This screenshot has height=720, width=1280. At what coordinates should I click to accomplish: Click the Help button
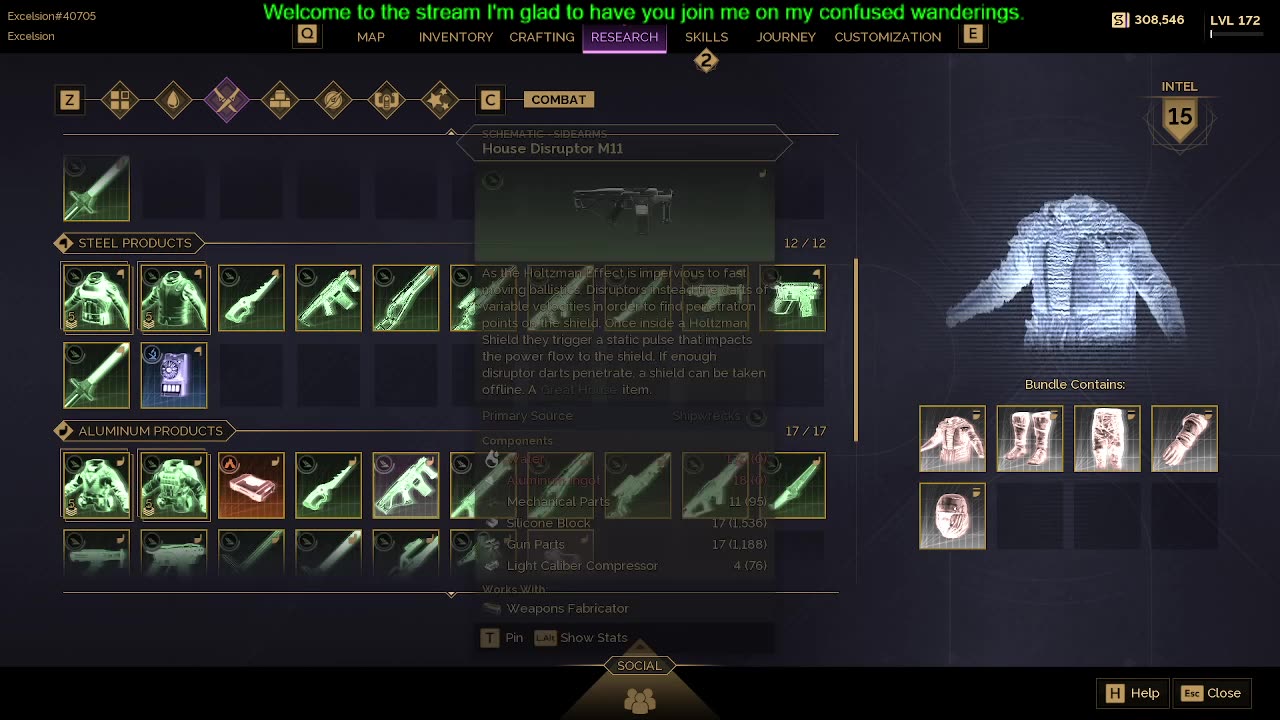[1133, 693]
